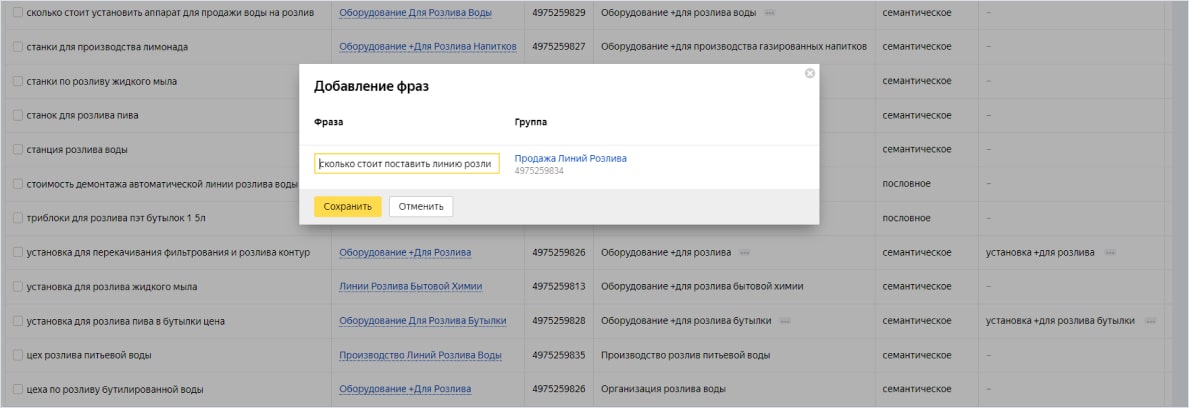The image size is (1189, 408).
Task: Open ellipsis icon after "Оборудование +для розлива бутылки"
Action: pos(785,321)
